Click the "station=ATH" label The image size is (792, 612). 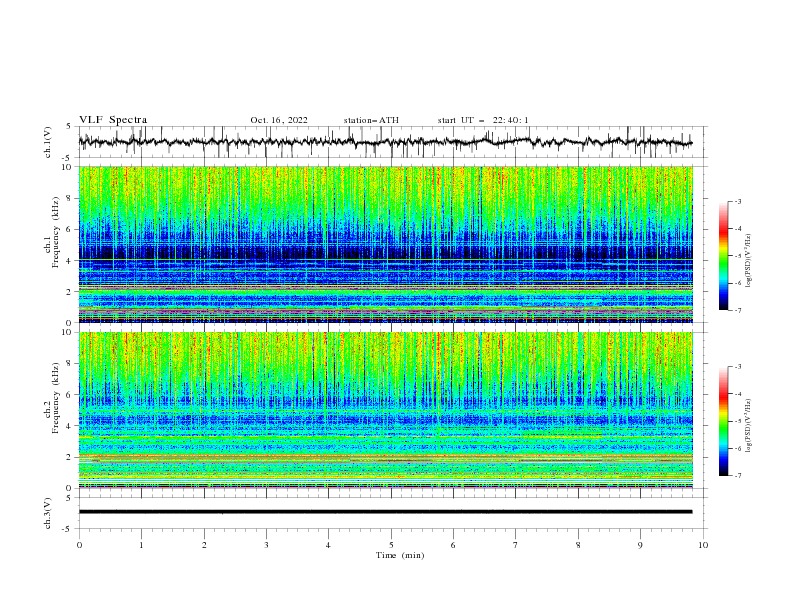click(371, 120)
